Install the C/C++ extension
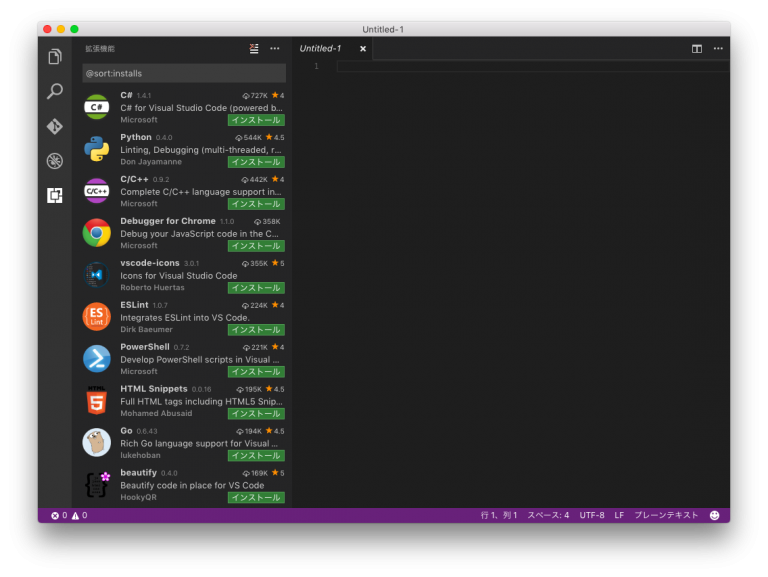 (256, 204)
